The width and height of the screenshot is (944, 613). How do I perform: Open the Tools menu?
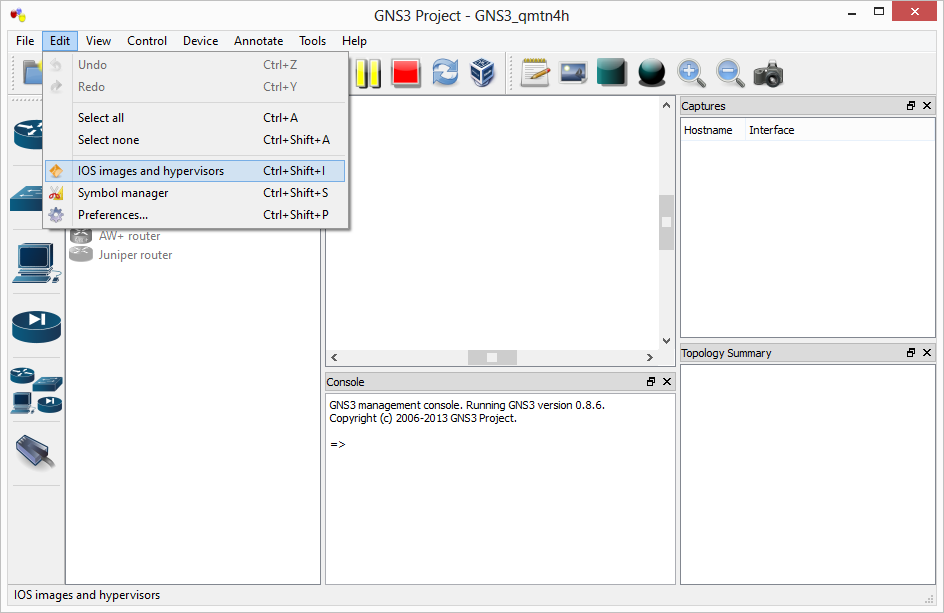point(312,40)
